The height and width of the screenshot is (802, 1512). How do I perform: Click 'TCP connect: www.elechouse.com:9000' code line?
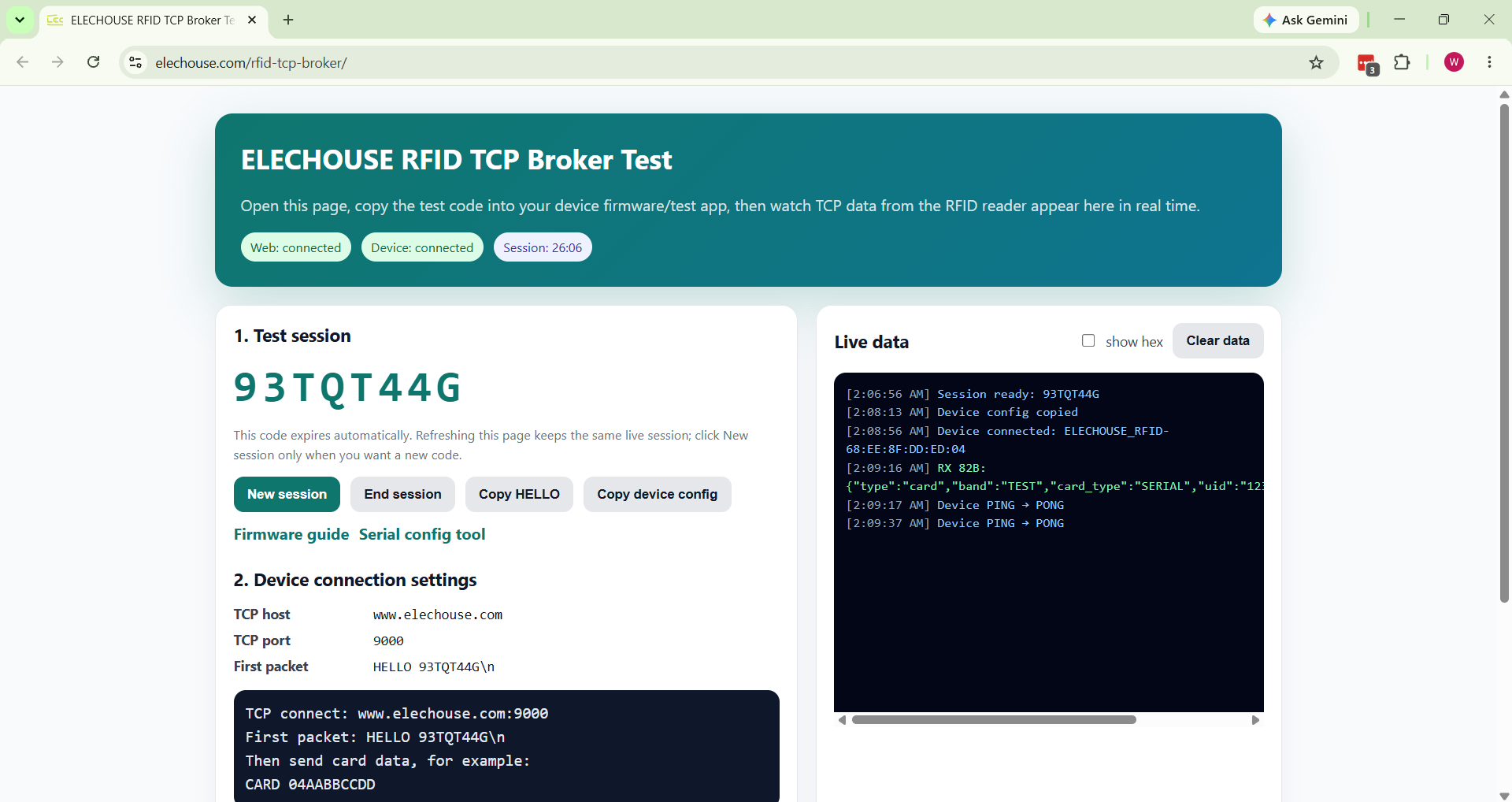point(397,714)
